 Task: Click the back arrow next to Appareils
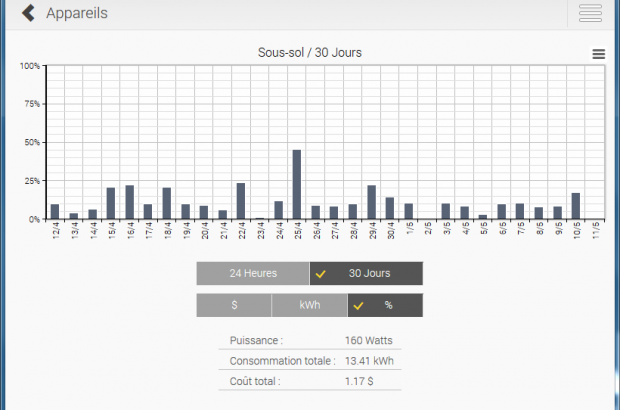(x=28, y=14)
